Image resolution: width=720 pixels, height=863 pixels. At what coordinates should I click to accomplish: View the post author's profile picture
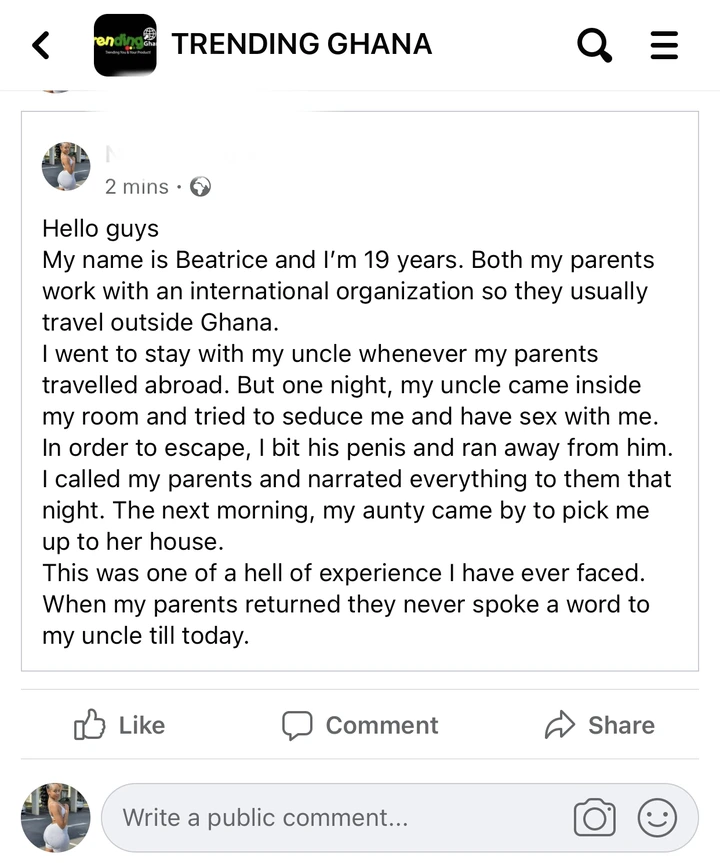(x=66, y=166)
